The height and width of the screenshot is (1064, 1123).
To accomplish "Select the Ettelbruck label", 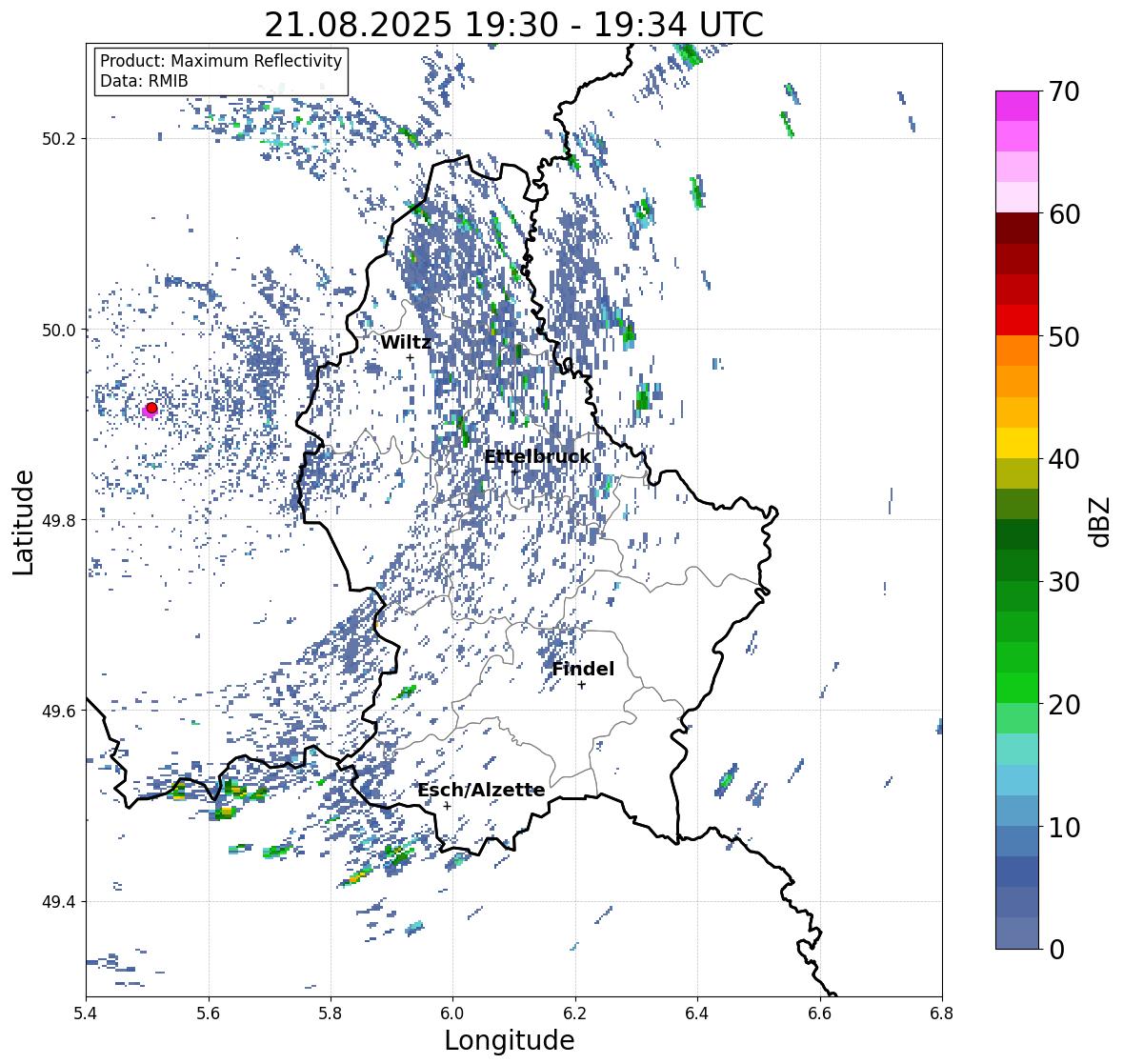I will click(538, 456).
